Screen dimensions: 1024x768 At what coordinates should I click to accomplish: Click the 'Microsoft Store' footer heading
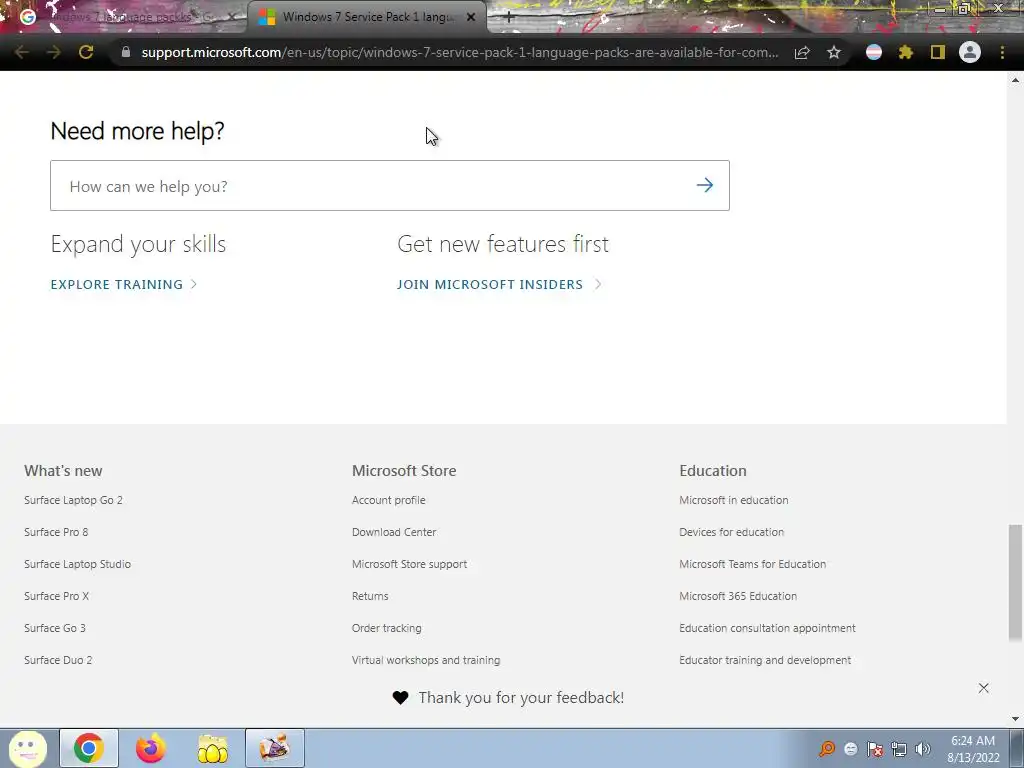(404, 471)
